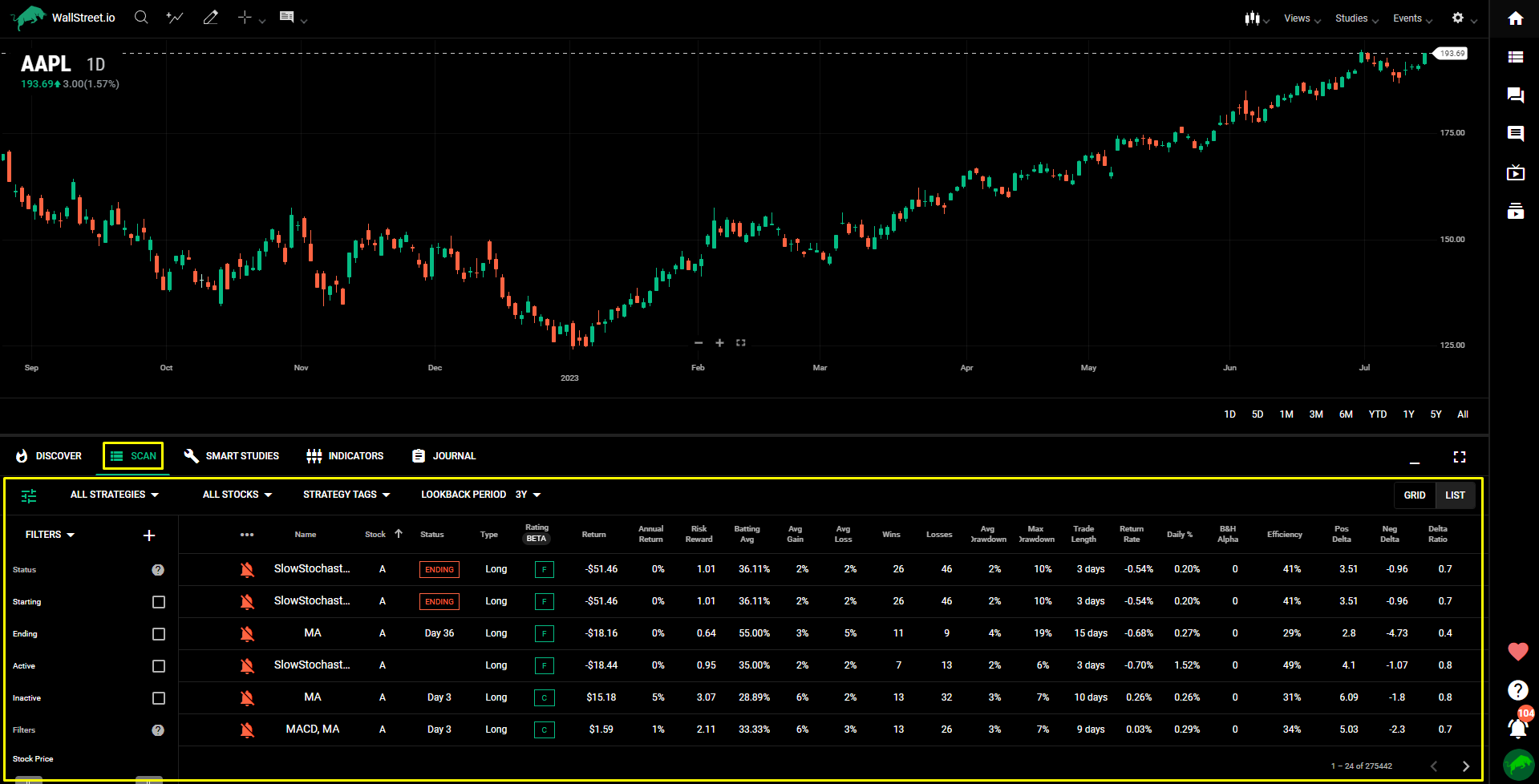This screenshot has width=1539, height=784.
Task: Toggle alert bell on MA Day 36 row
Action: [x=247, y=634]
